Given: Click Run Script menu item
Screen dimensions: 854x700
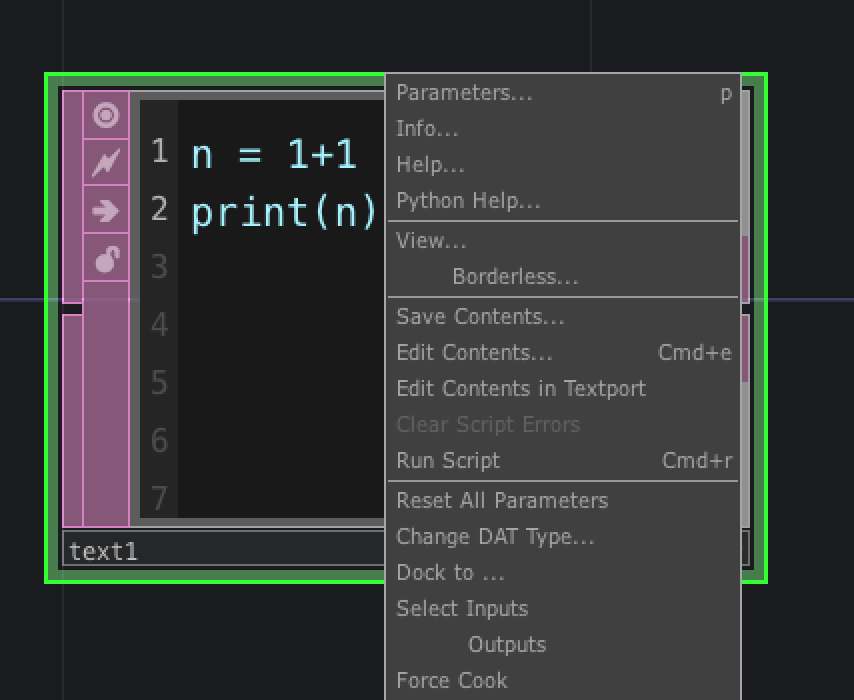Looking at the screenshot, I should point(564,460).
